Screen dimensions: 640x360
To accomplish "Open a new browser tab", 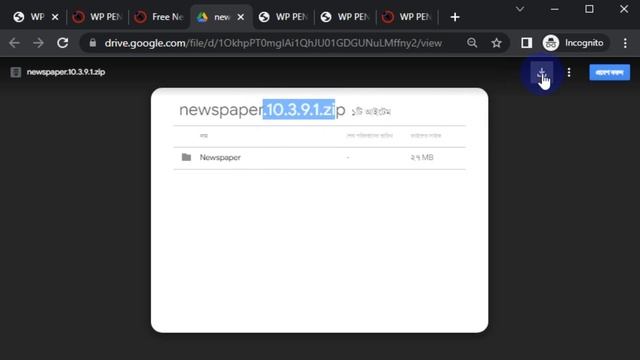I will coord(455,17).
